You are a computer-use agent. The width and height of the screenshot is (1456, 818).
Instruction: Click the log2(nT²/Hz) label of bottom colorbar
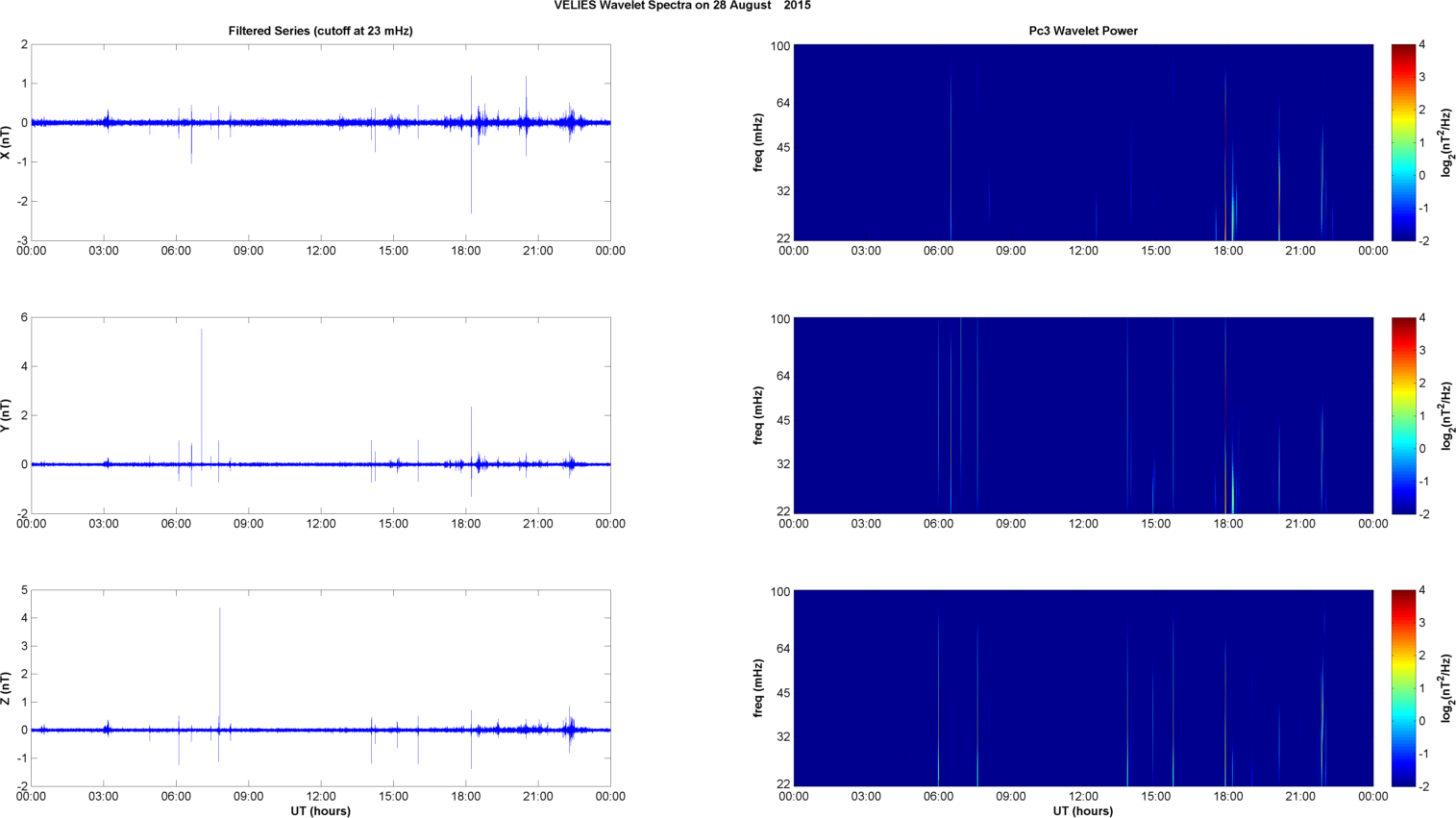1446,688
